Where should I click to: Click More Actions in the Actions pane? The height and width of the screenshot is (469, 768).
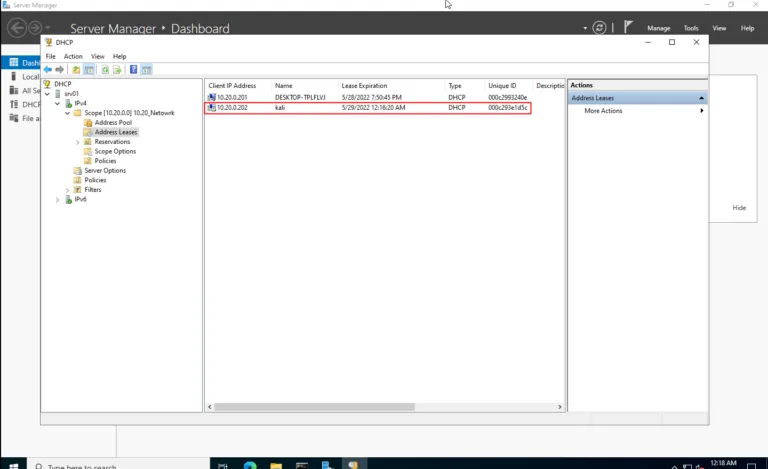(603, 111)
